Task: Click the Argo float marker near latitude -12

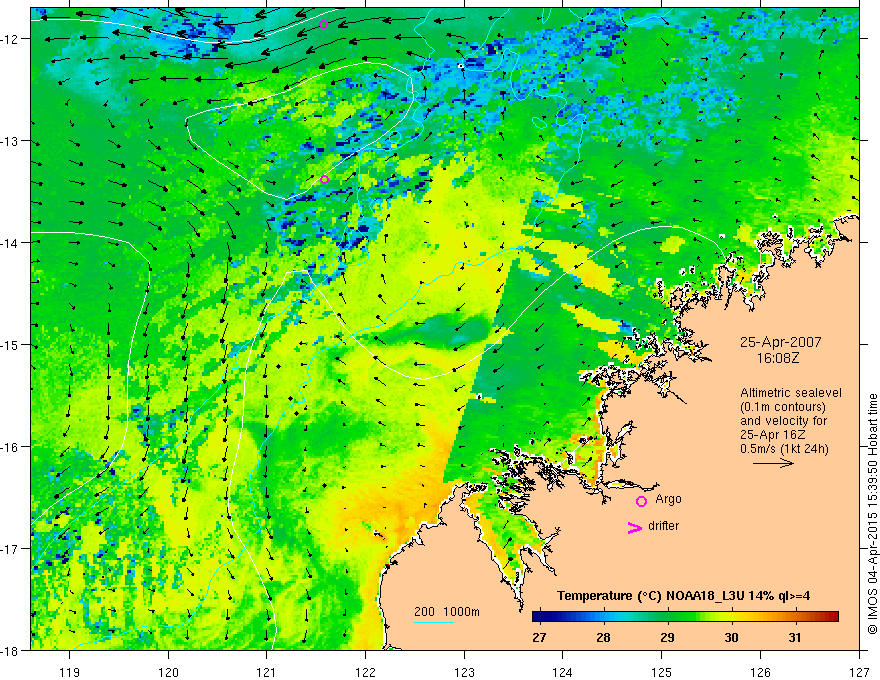Action: [323, 24]
